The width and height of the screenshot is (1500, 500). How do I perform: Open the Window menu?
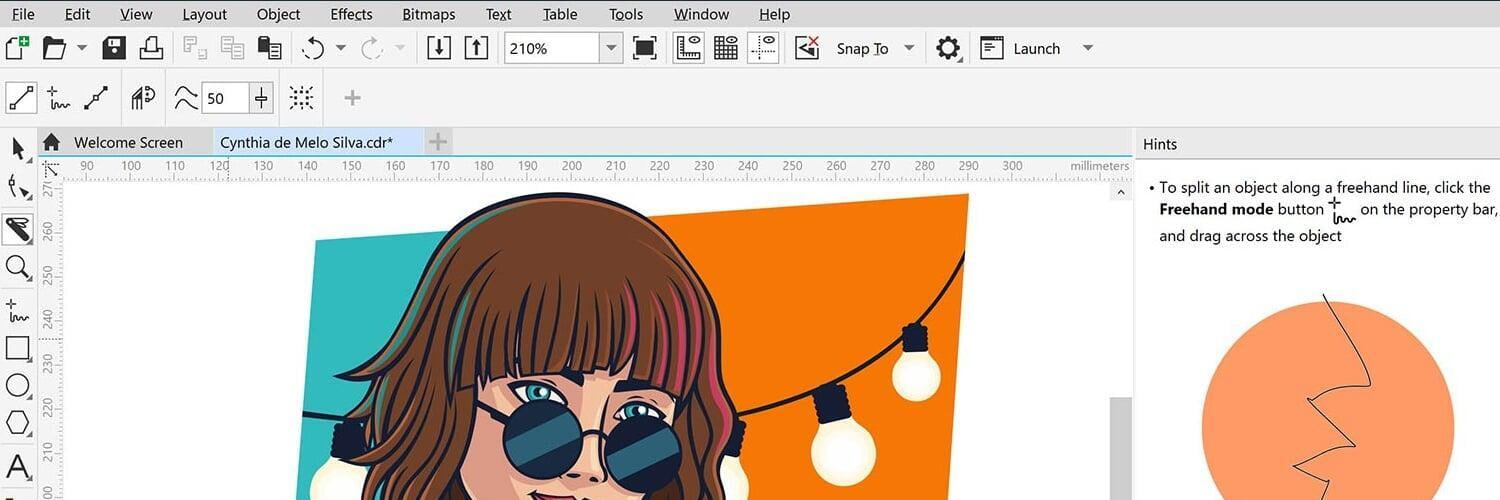pos(701,14)
